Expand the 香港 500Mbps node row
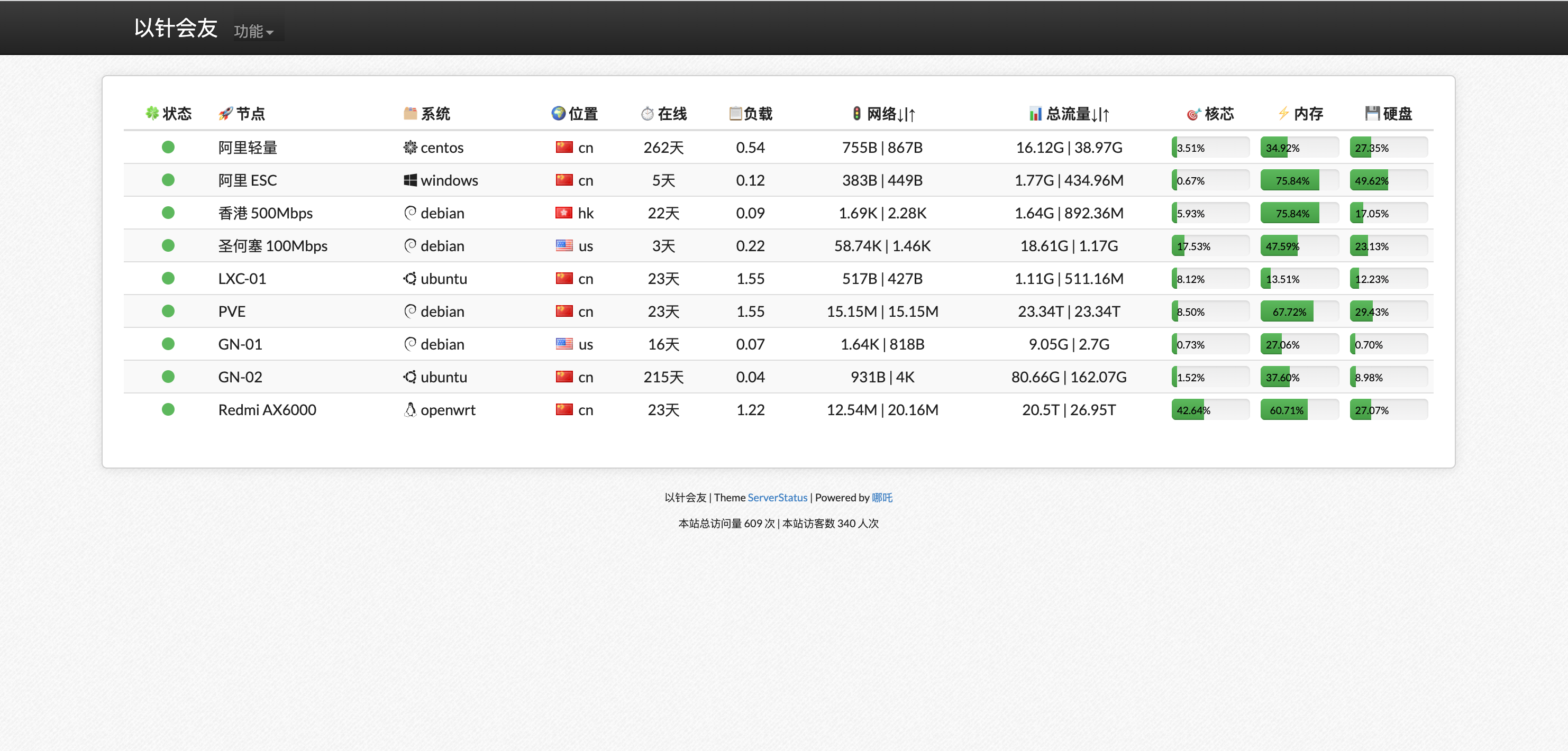The width and height of the screenshot is (1568, 751). 266,213
